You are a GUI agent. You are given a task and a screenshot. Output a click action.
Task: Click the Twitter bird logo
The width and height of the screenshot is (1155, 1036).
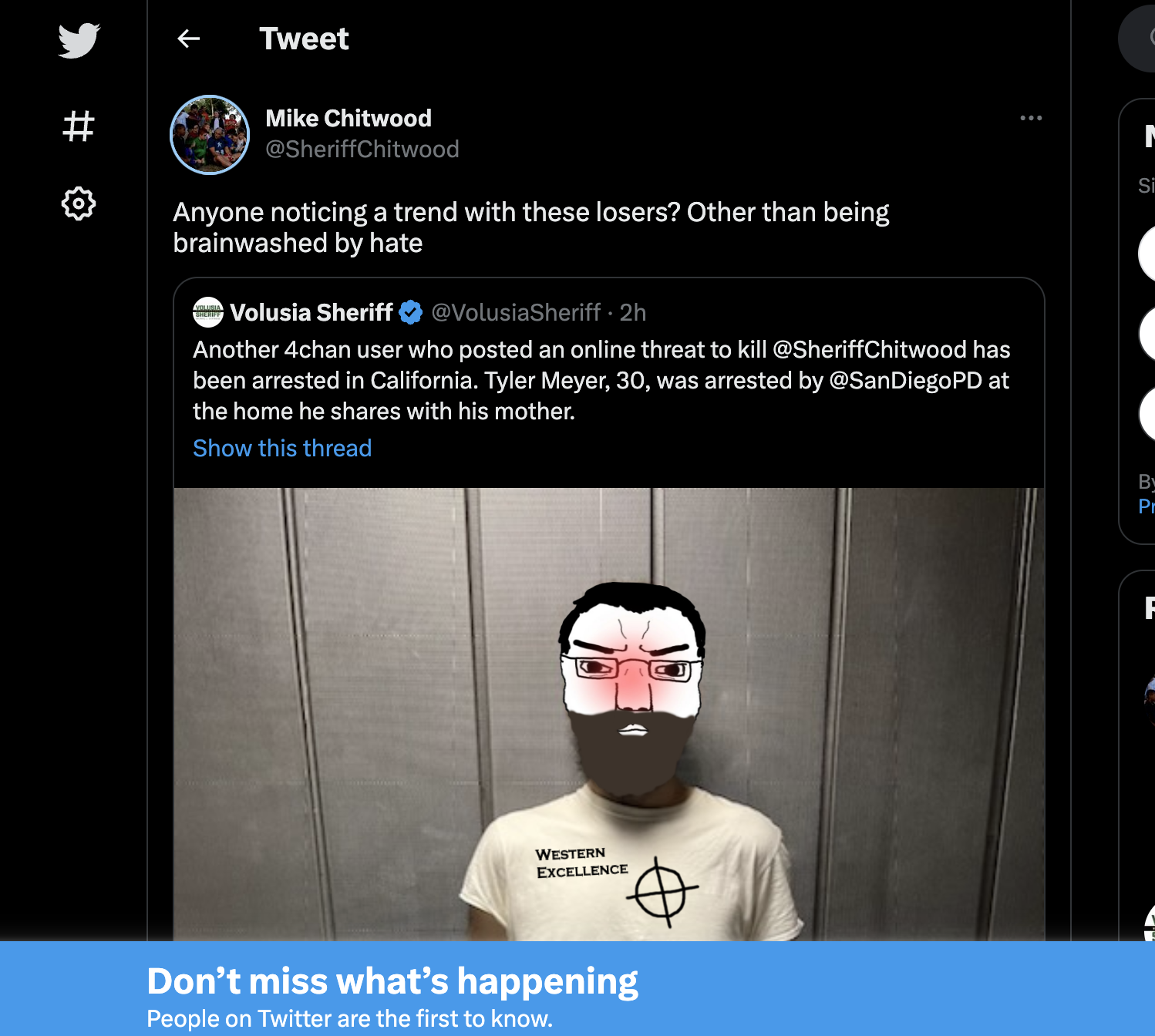pos(79,41)
